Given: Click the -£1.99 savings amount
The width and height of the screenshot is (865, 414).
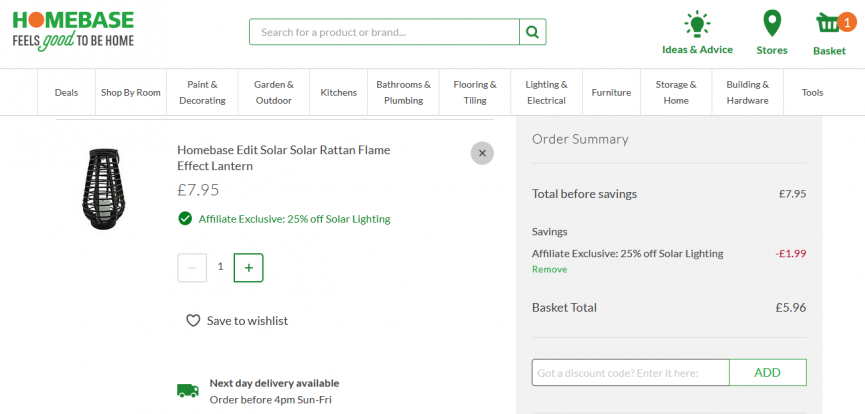Looking at the screenshot, I should pos(791,254).
